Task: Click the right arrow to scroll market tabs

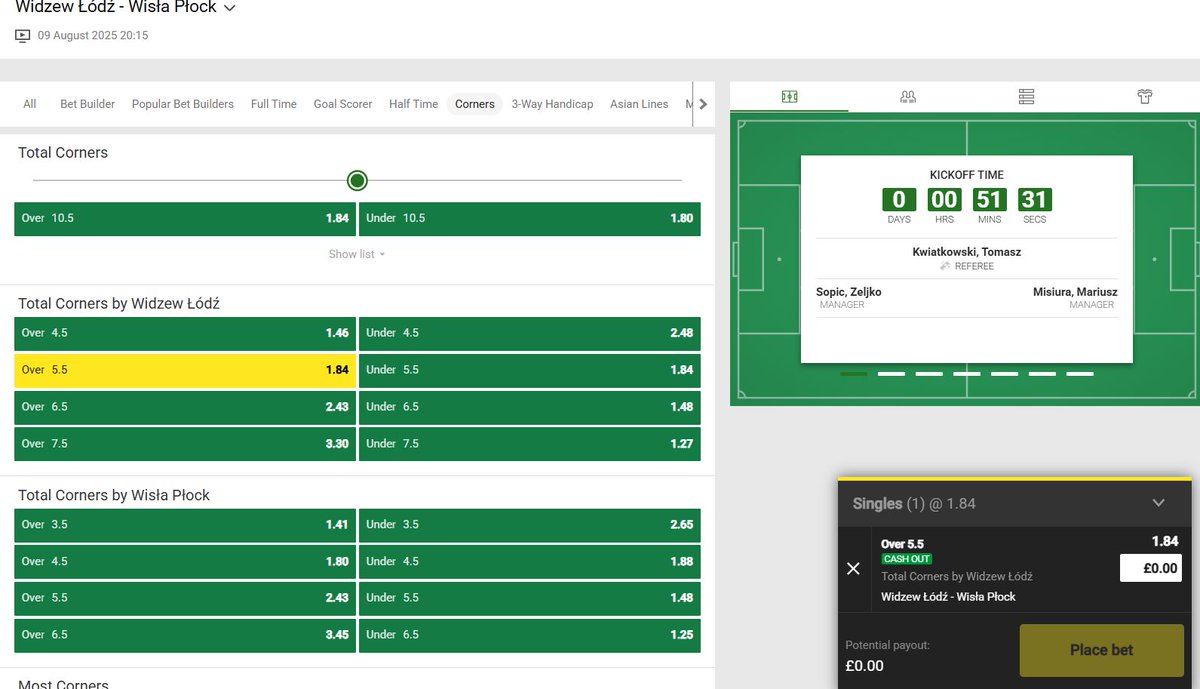Action: (702, 103)
